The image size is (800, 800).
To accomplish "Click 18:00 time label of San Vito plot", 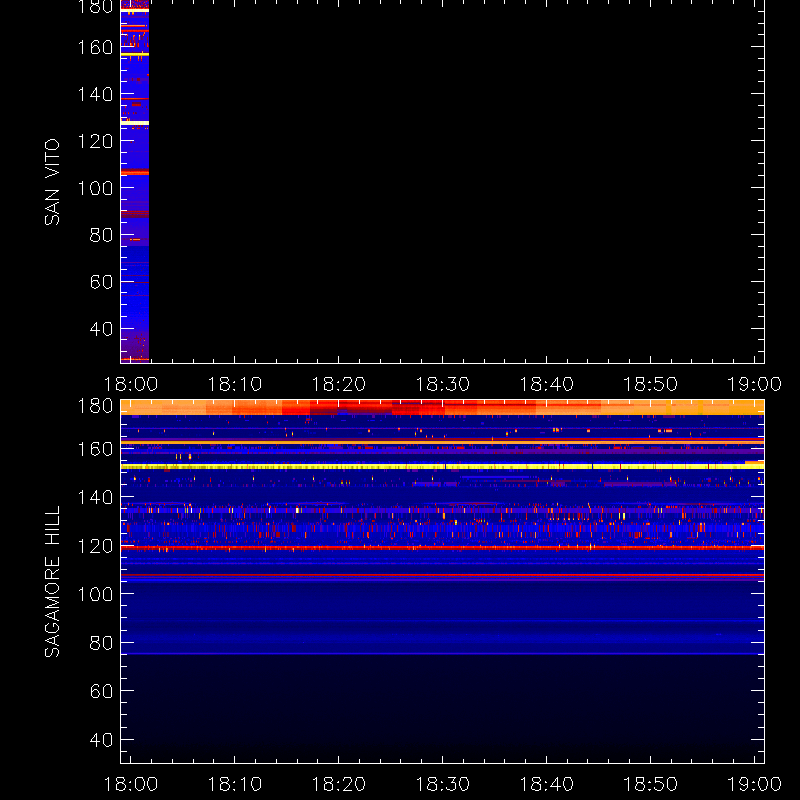I will pos(131,384).
